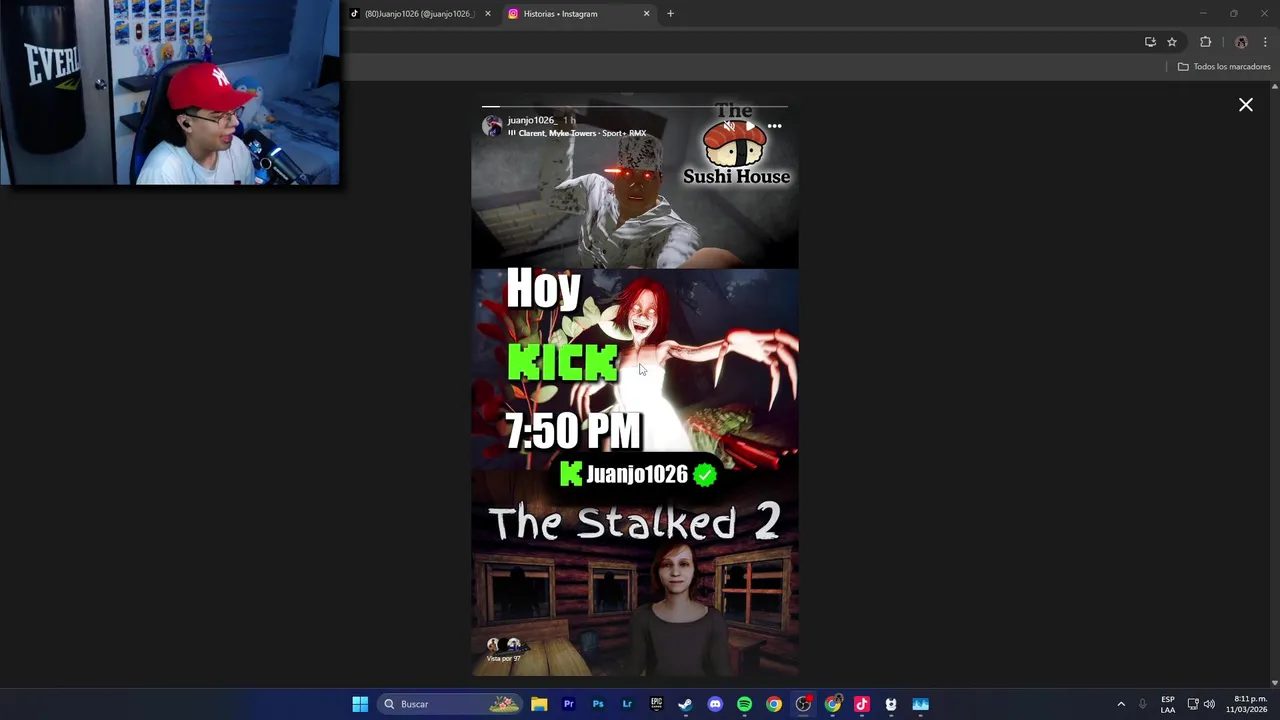Screen dimensions: 1280x720
Task: Show hidden system tray icons
Action: (x=1121, y=704)
